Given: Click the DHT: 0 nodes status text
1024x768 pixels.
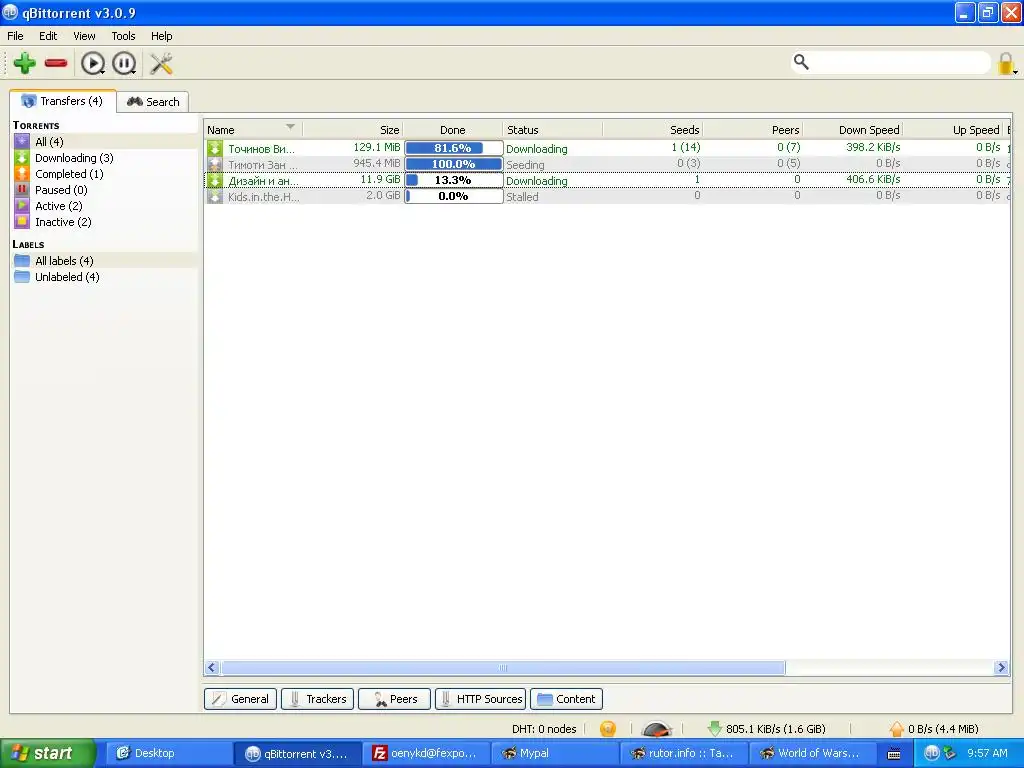Looking at the screenshot, I should 544,729.
